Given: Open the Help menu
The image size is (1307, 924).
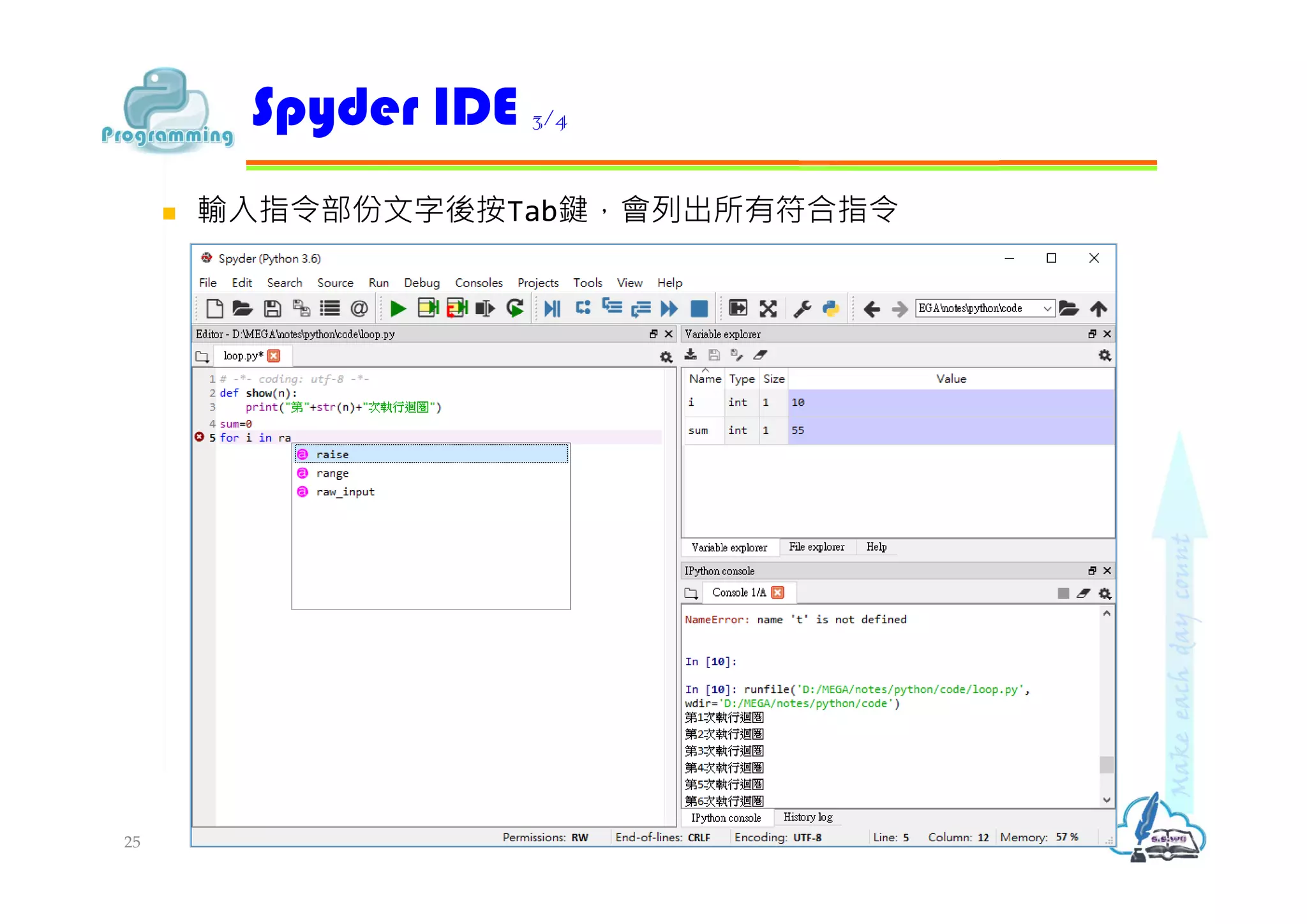Looking at the screenshot, I should [670, 283].
